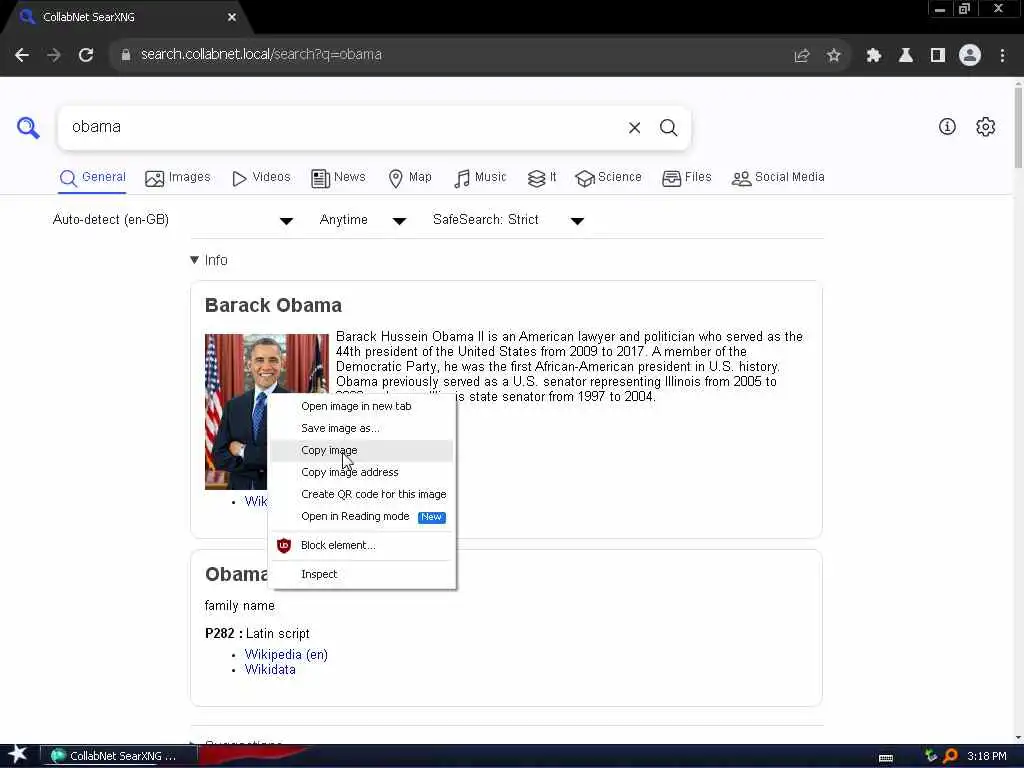This screenshot has height=768, width=1024.
Task: Click the keyboard tray icon
Action: [x=886, y=758]
